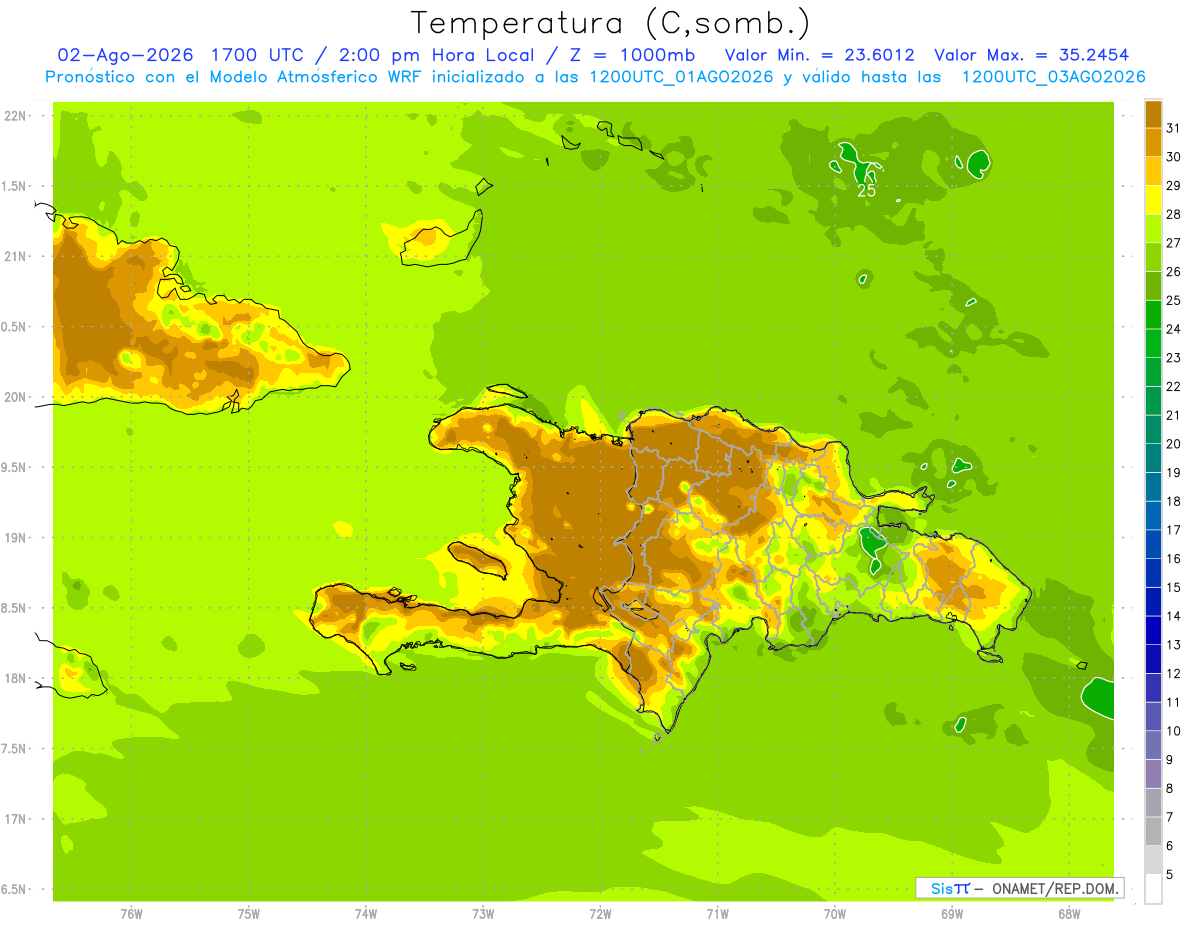Click the legend label '13'
This screenshot has width=1200, height=927.
(1174, 645)
